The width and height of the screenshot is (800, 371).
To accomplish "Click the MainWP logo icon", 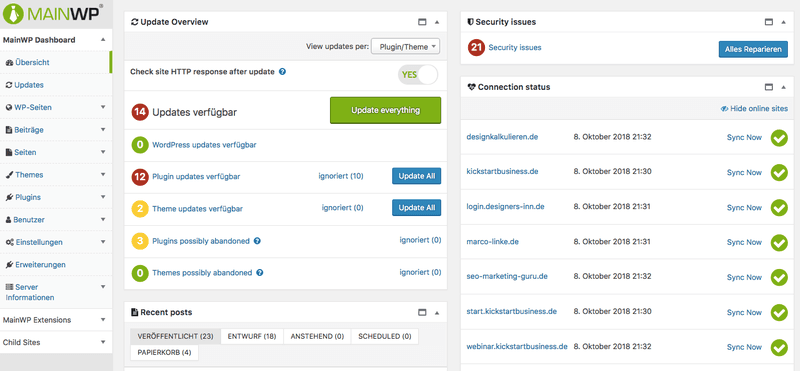I will coord(13,13).
